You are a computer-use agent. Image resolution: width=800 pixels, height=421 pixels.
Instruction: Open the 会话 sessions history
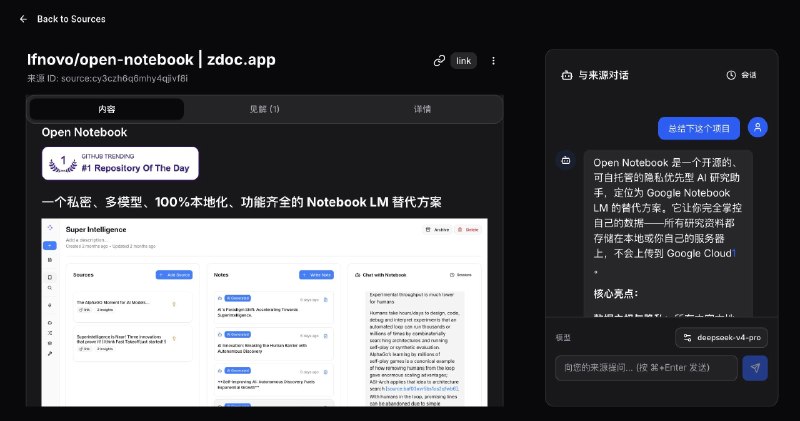pyautogui.click(x=741, y=75)
